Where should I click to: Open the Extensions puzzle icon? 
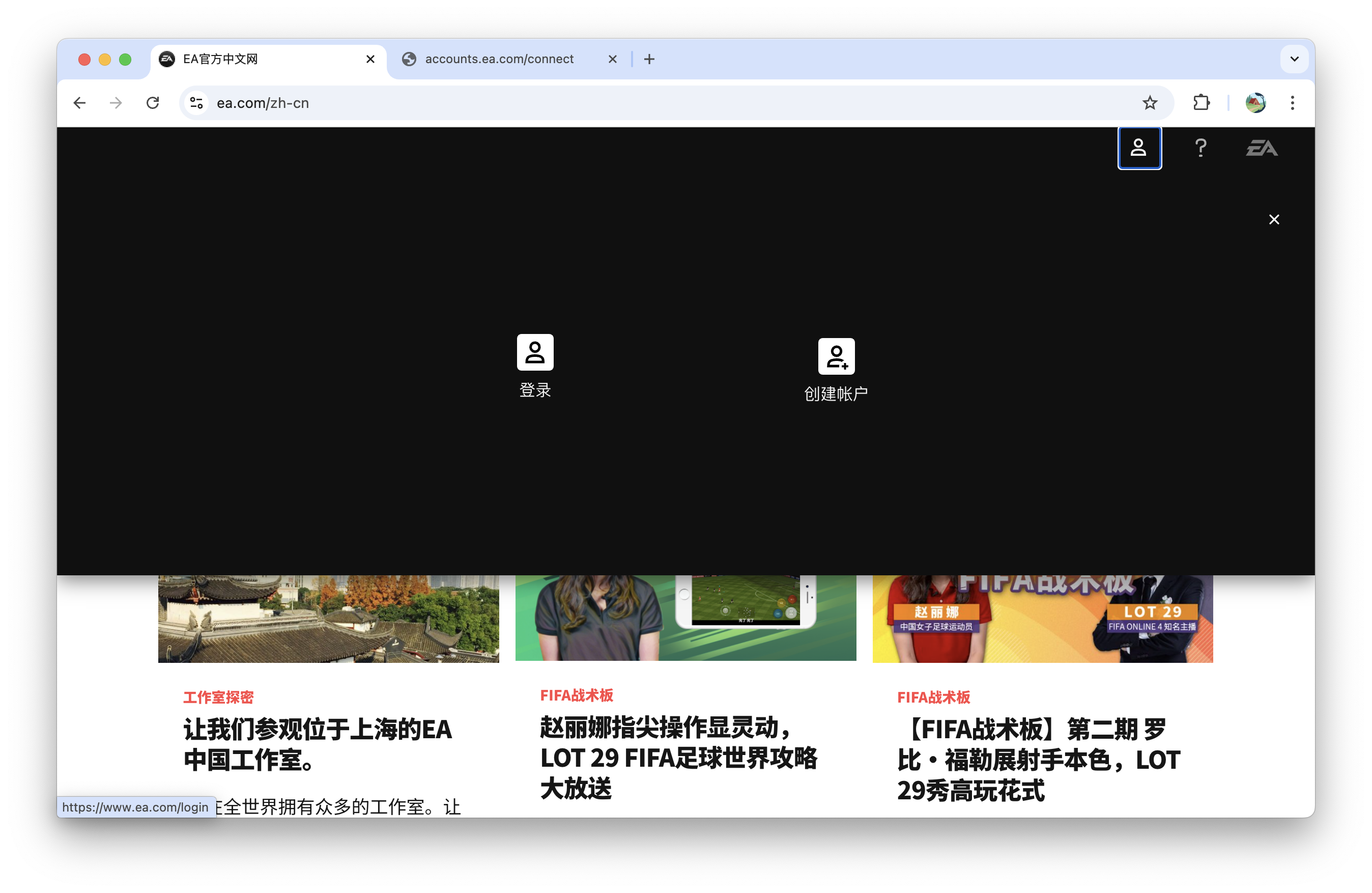[x=1202, y=103]
